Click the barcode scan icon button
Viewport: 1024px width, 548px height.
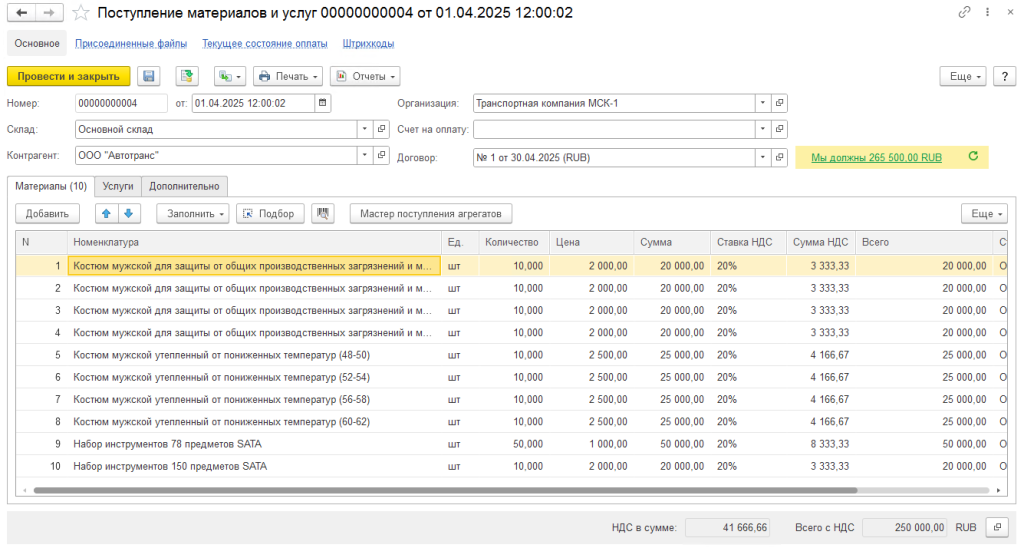323,213
